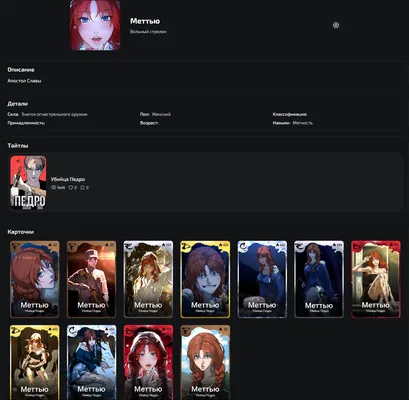Open the card with white coat among dark leaves
The width and height of the screenshot is (409, 400).
click(x=148, y=279)
